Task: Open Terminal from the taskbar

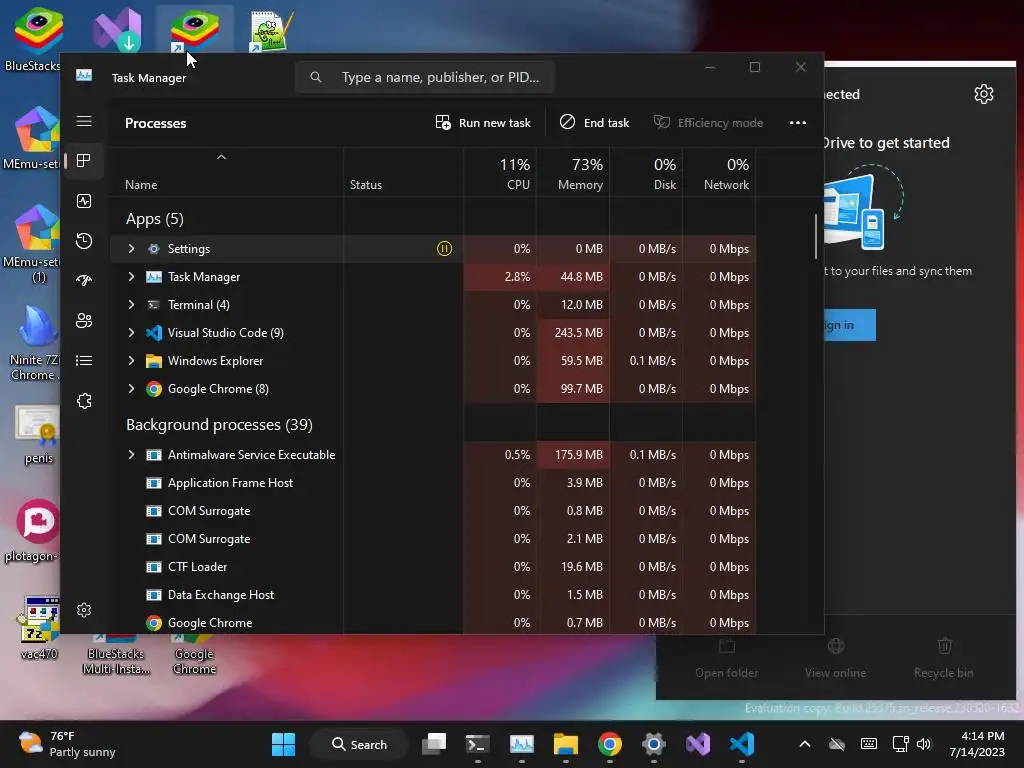Action: tap(477, 744)
